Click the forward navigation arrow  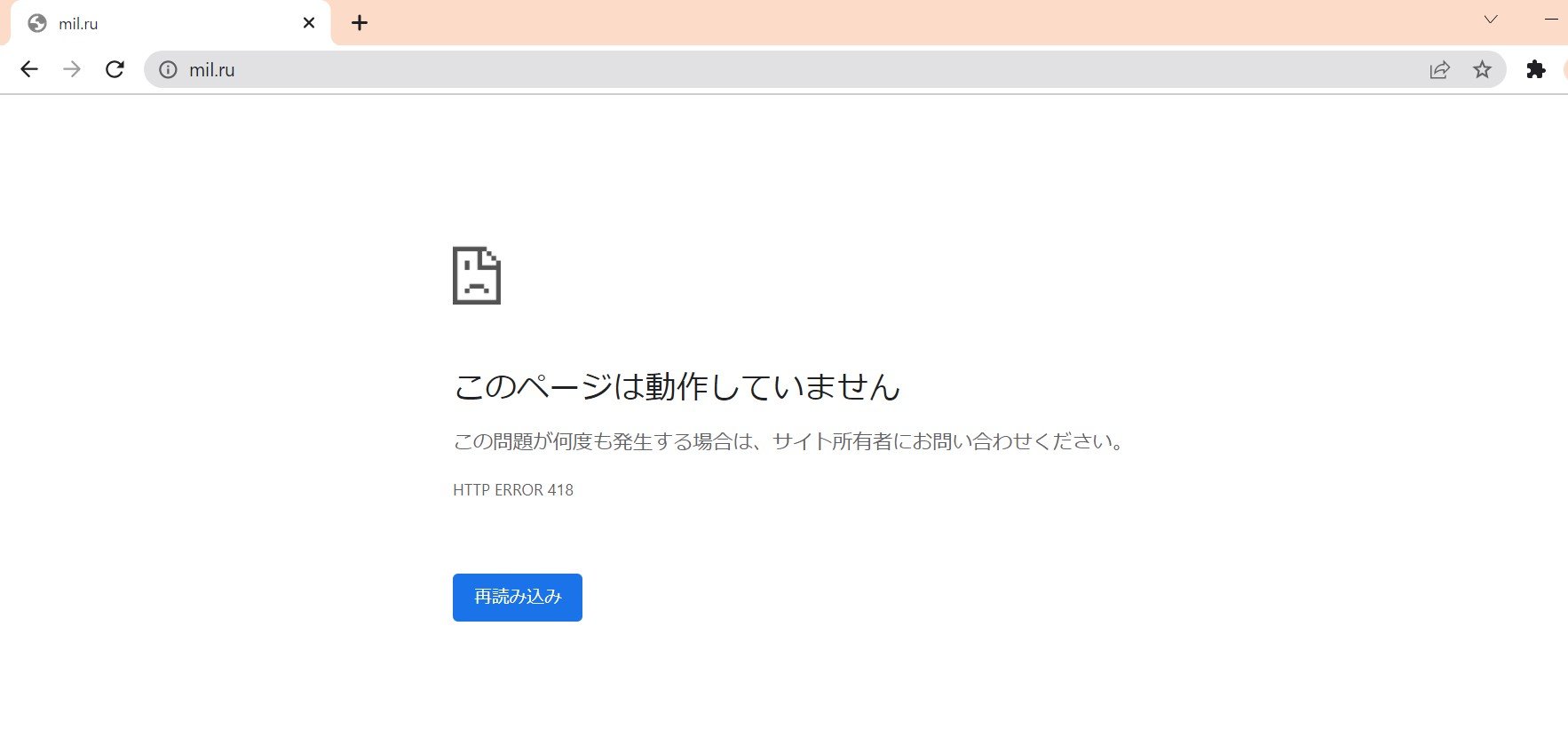pos(72,69)
